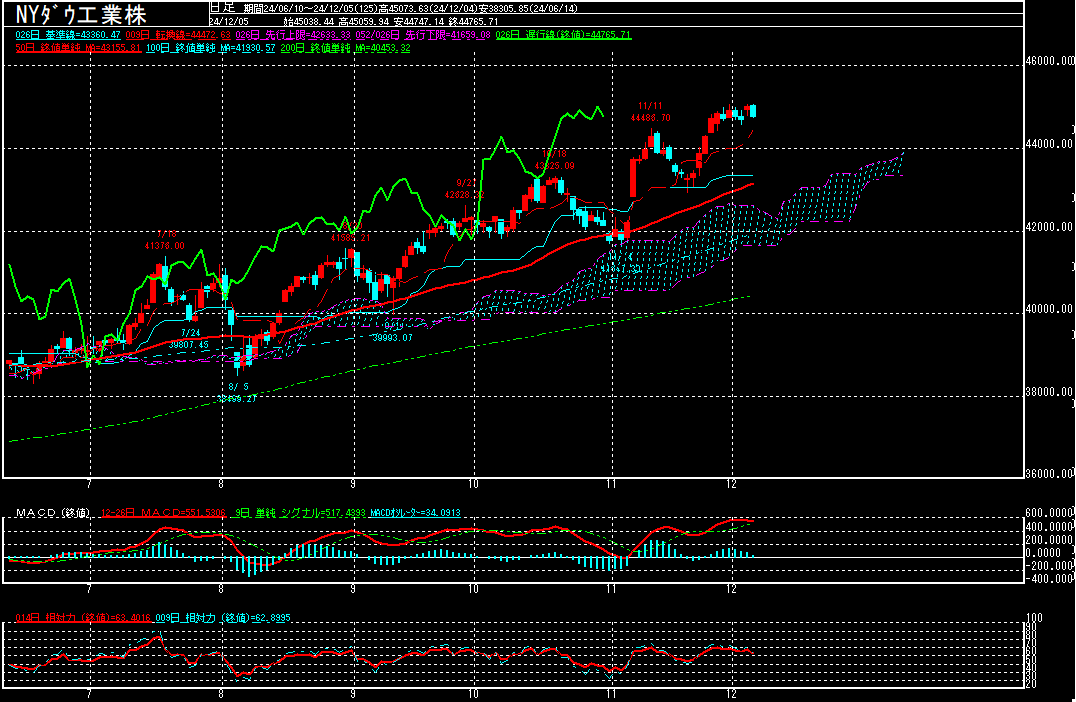Click the 9日 単純 シグナル=517.4393 legend
The width and height of the screenshot is (1076, 702).
(300, 513)
